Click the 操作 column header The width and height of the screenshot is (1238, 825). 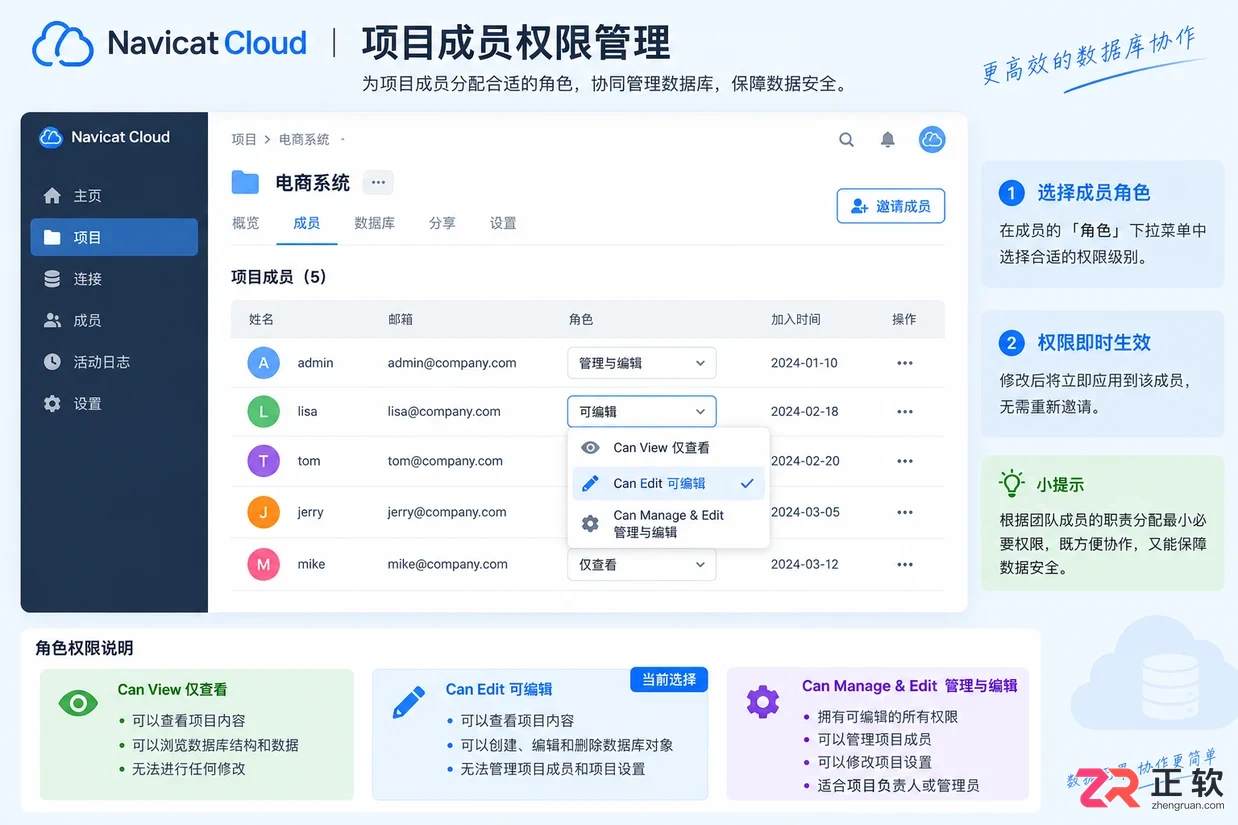click(x=904, y=319)
